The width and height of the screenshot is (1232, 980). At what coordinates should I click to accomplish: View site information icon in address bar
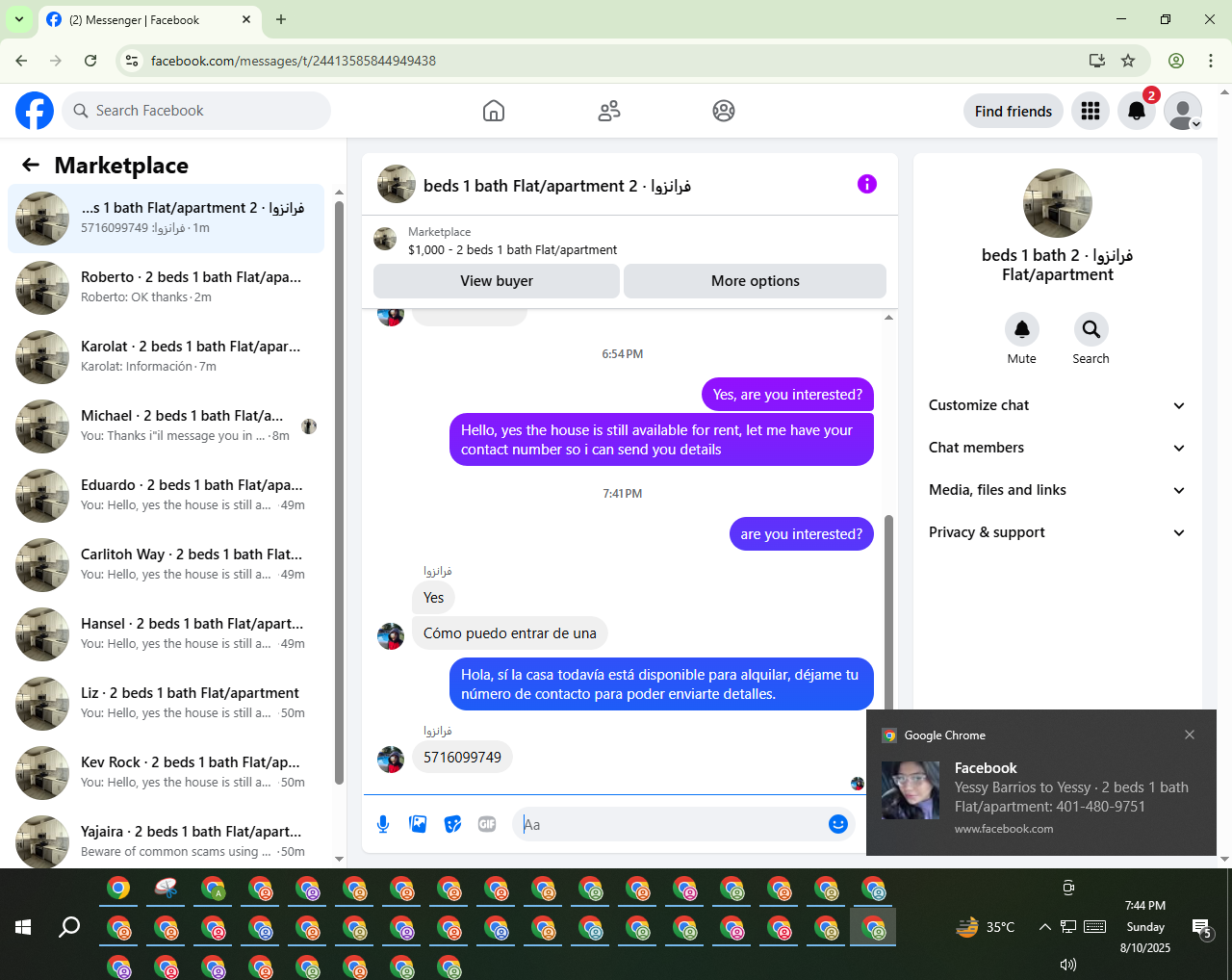(133, 61)
